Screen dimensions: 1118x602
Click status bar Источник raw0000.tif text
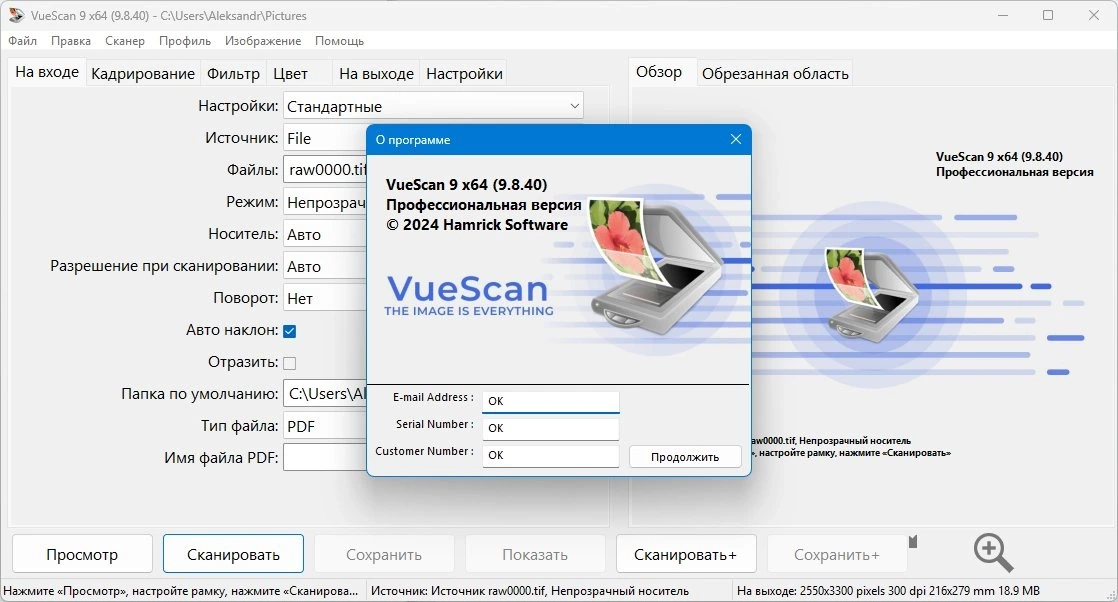530,591
